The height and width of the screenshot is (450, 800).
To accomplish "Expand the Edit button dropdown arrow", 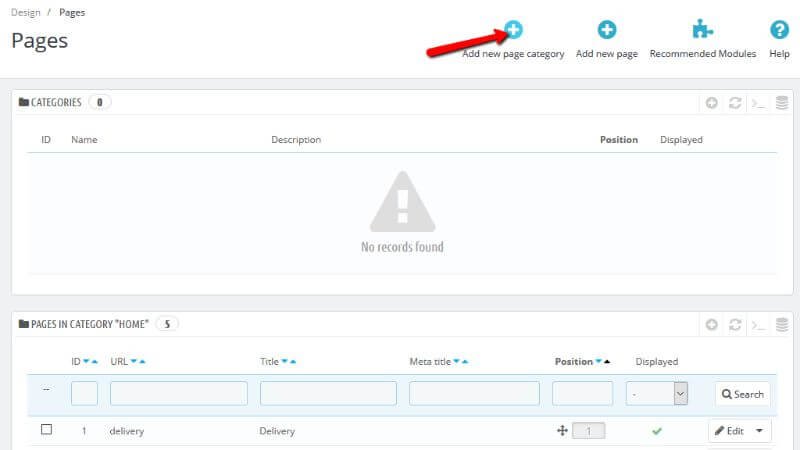I will pos(759,431).
